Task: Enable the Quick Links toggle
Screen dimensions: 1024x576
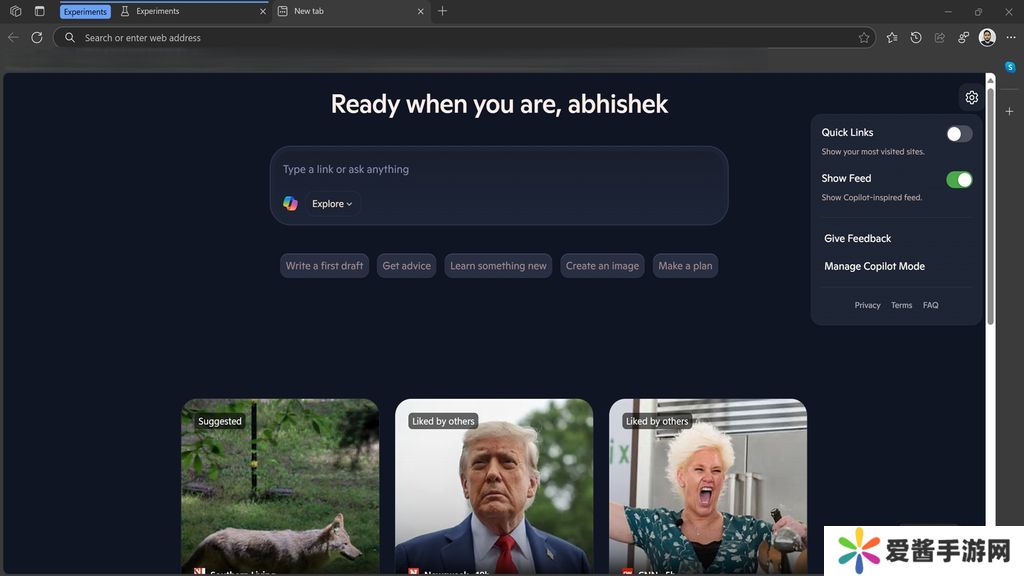Action: (x=959, y=134)
